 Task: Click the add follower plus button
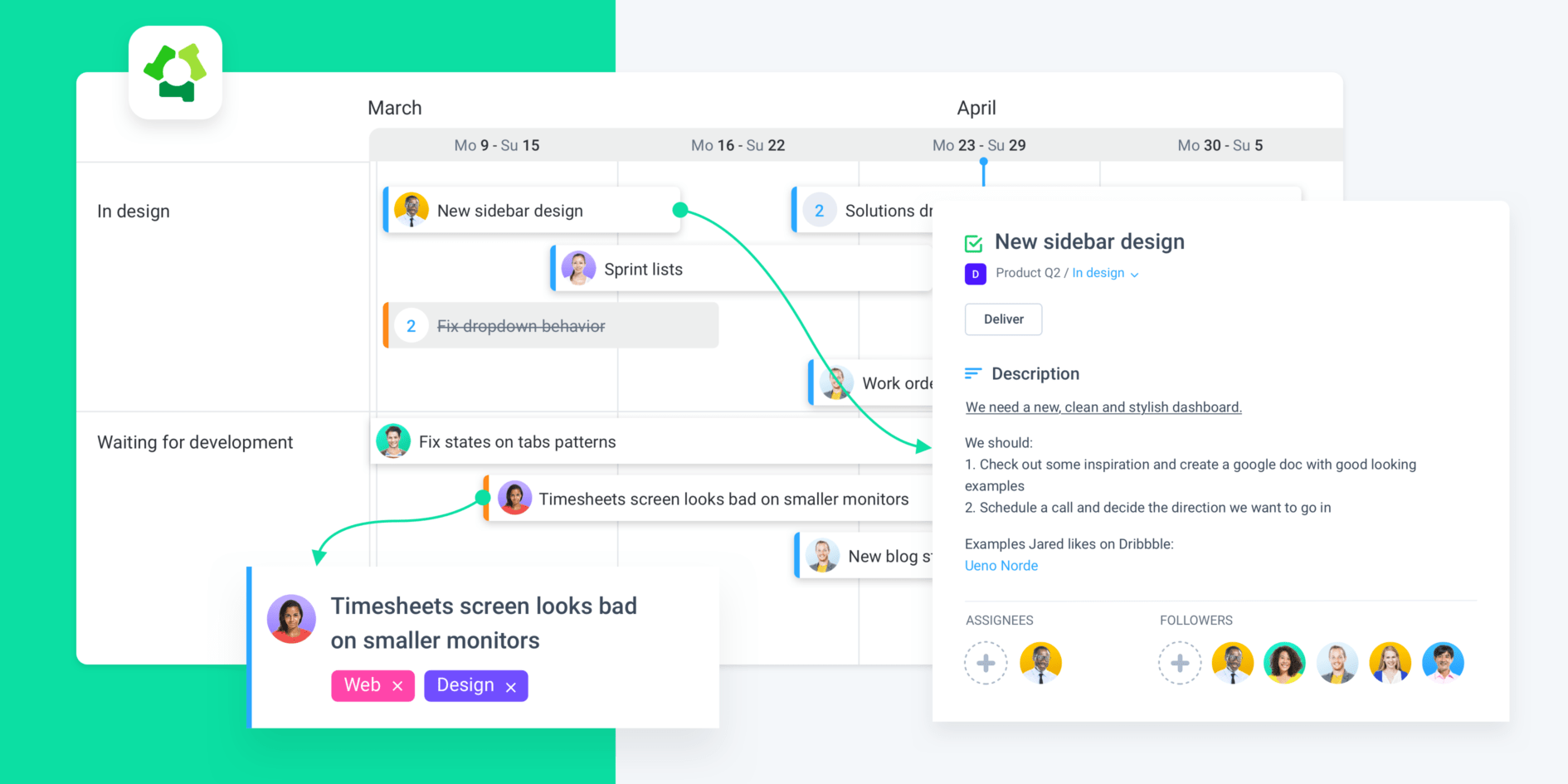pos(1179,663)
